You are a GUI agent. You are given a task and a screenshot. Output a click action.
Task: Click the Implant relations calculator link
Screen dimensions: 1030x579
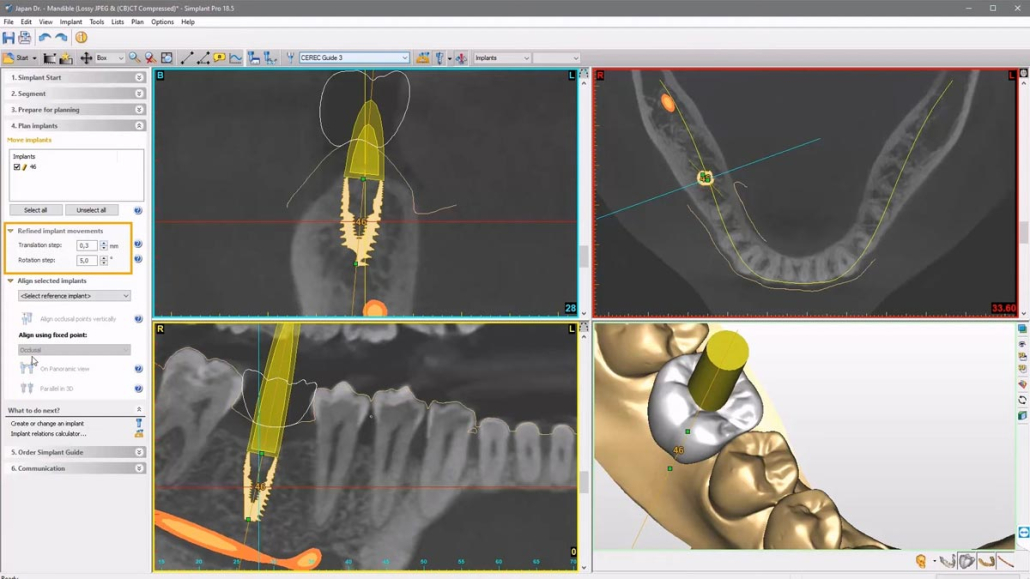click(x=48, y=434)
